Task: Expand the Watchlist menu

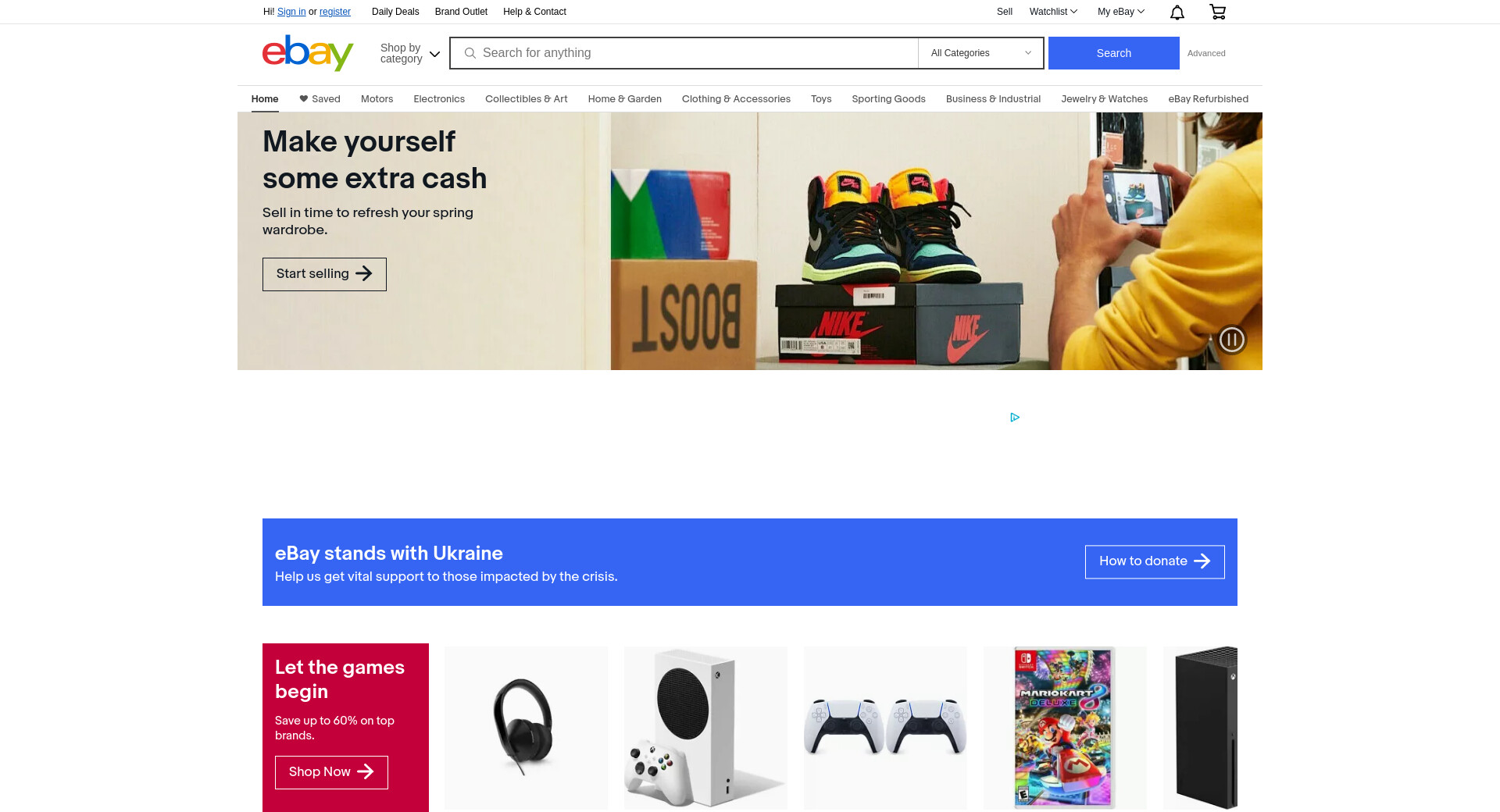Action: coord(1053,12)
